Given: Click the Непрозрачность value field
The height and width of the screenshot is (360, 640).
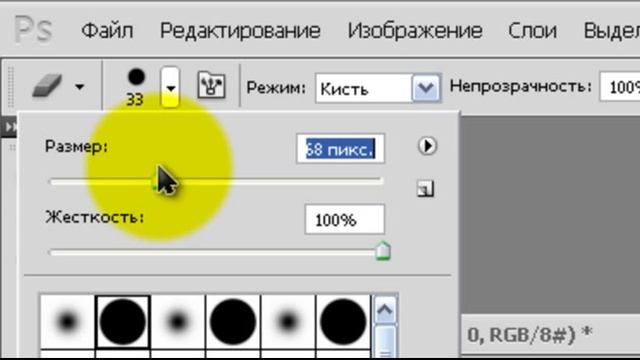Looking at the screenshot, I should point(620,87).
